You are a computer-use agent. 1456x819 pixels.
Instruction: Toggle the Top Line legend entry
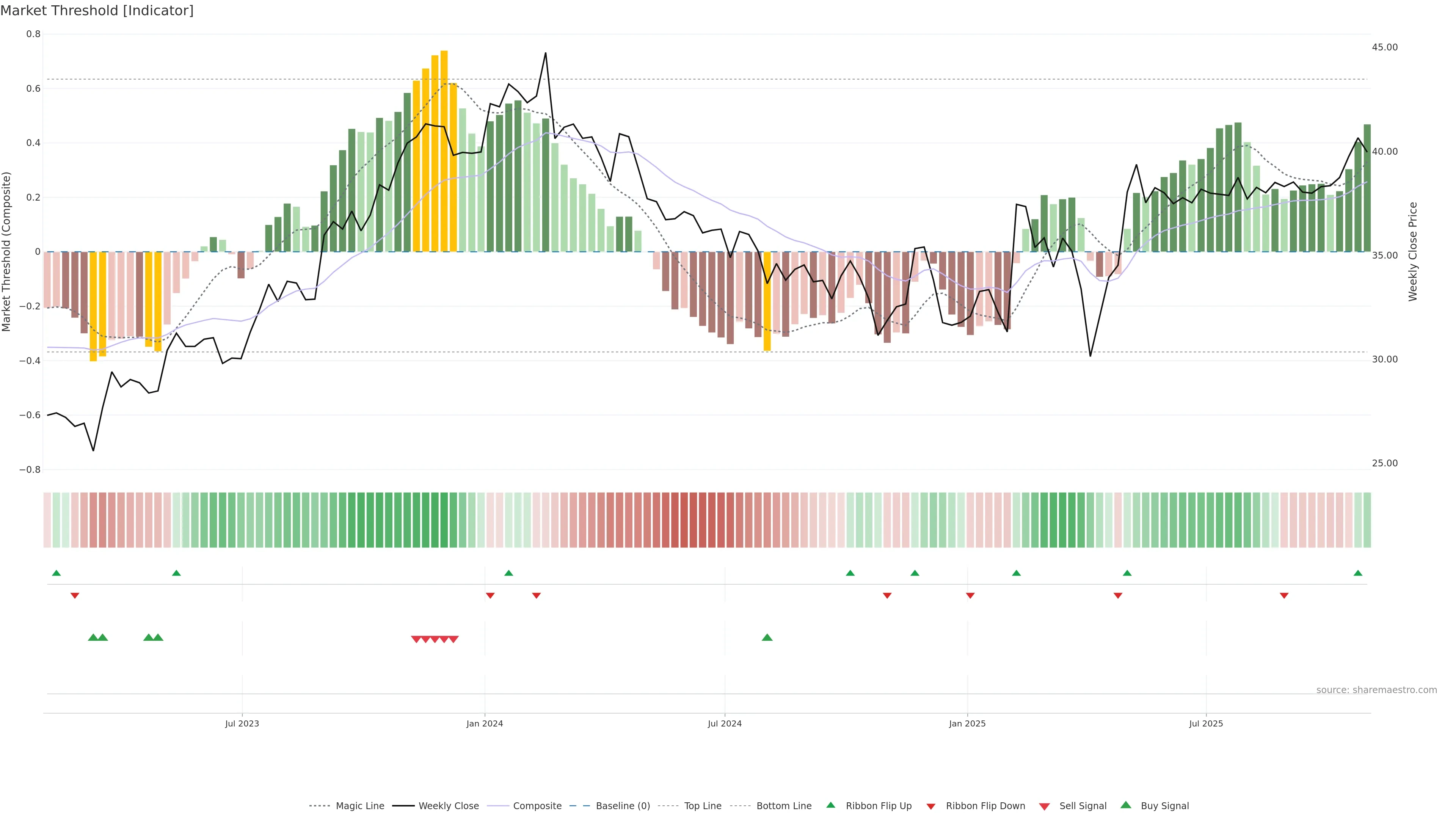[703, 806]
